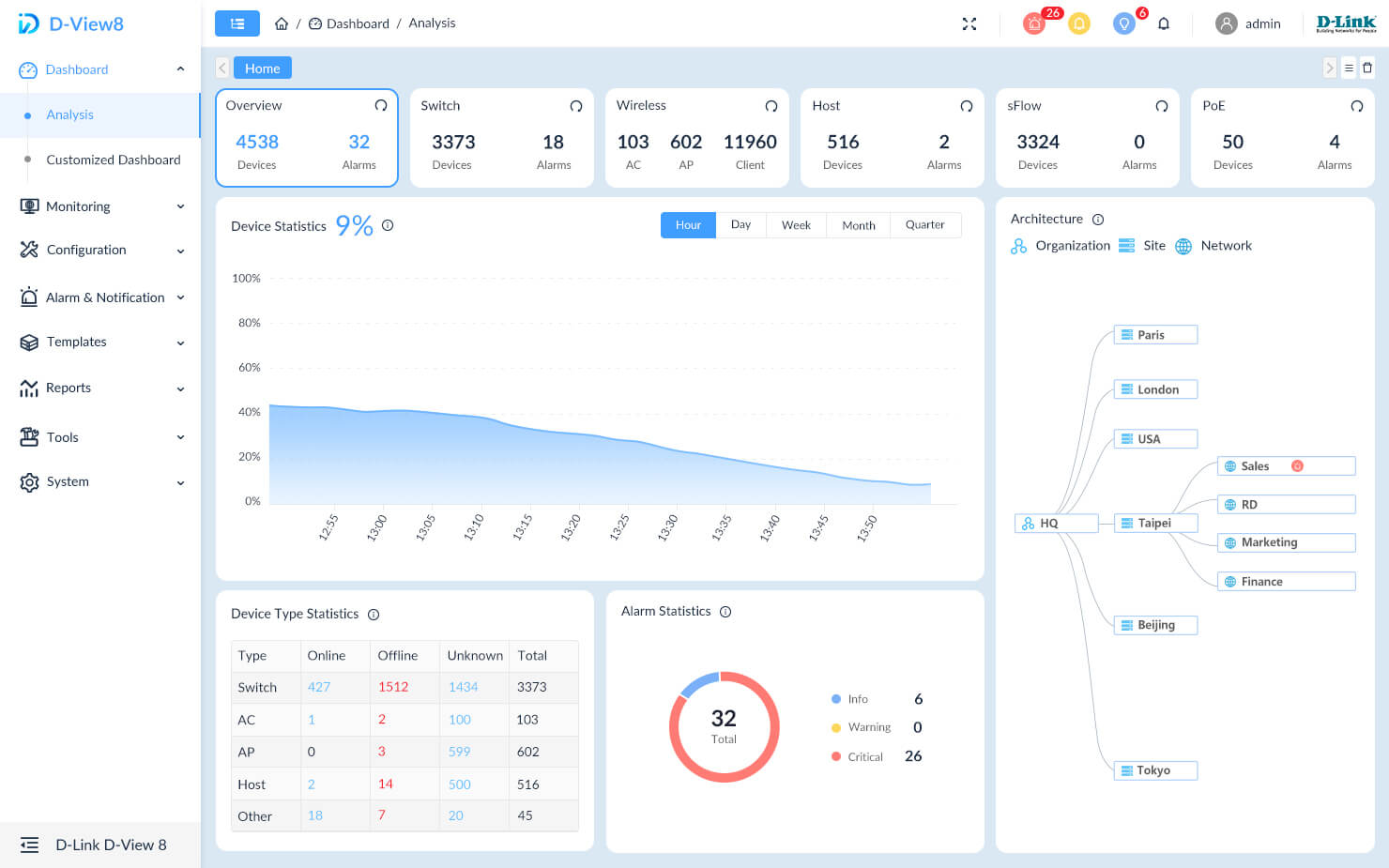This screenshot has width=1389, height=868.
Task: Open the blue discovery notifications icon
Action: click(1123, 23)
